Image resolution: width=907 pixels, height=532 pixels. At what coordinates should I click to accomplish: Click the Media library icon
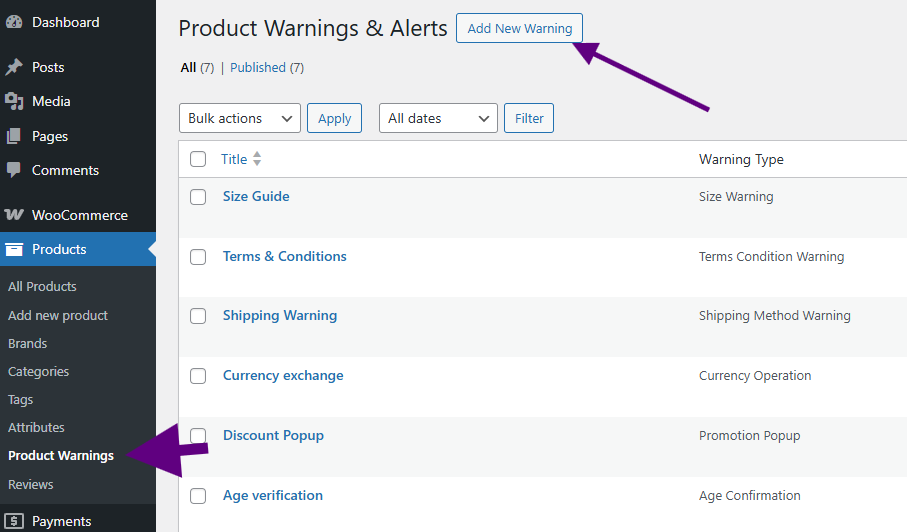pos(14,101)
